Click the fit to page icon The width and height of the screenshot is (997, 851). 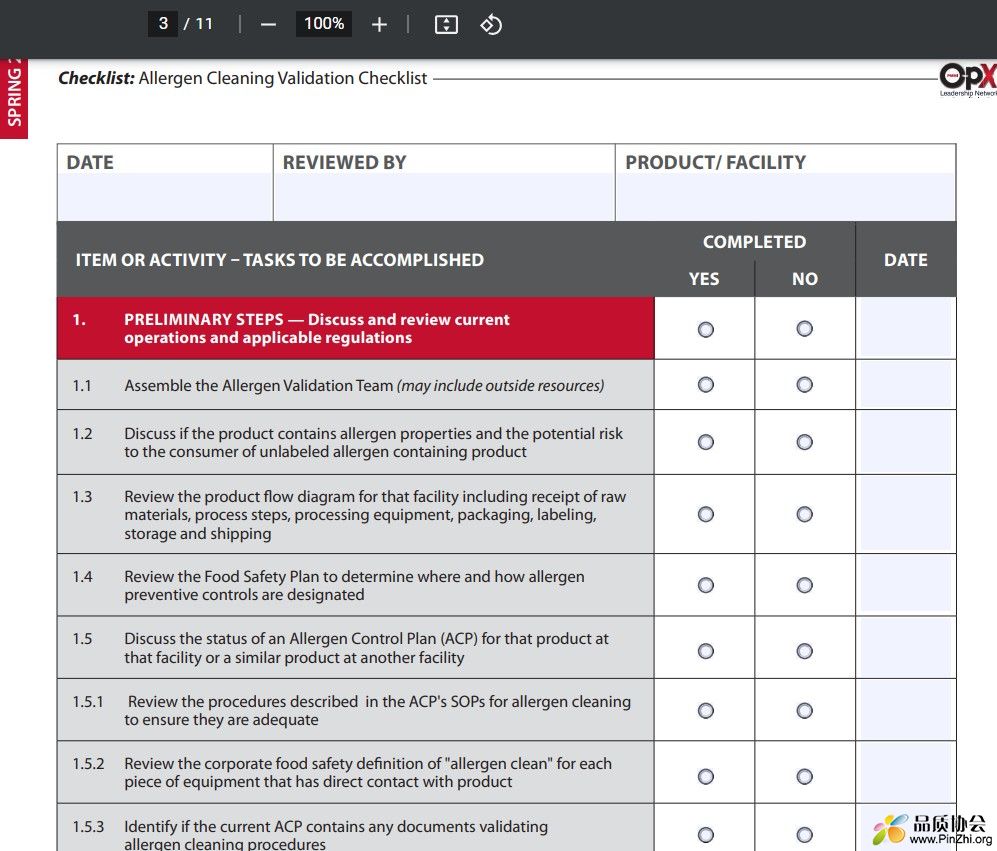[446, 24]
